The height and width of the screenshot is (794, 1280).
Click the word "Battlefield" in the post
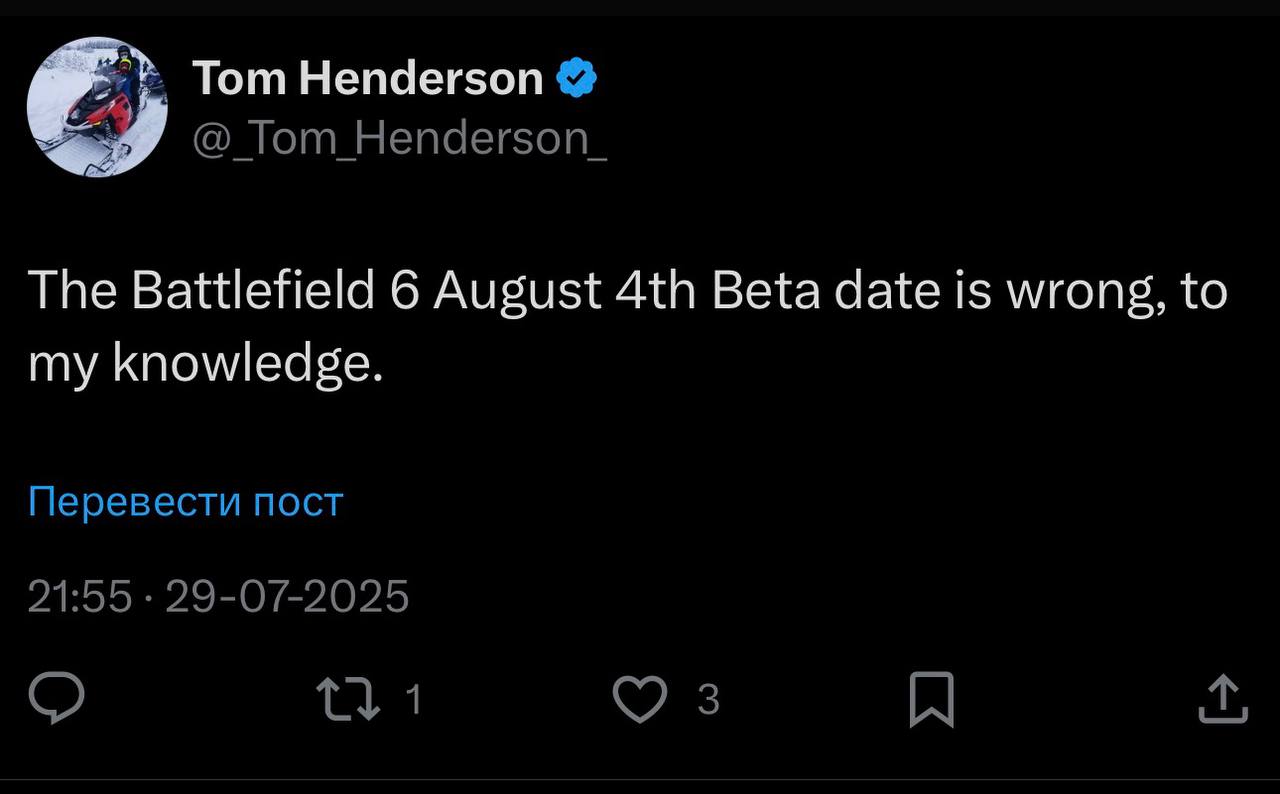pos(252,291)
